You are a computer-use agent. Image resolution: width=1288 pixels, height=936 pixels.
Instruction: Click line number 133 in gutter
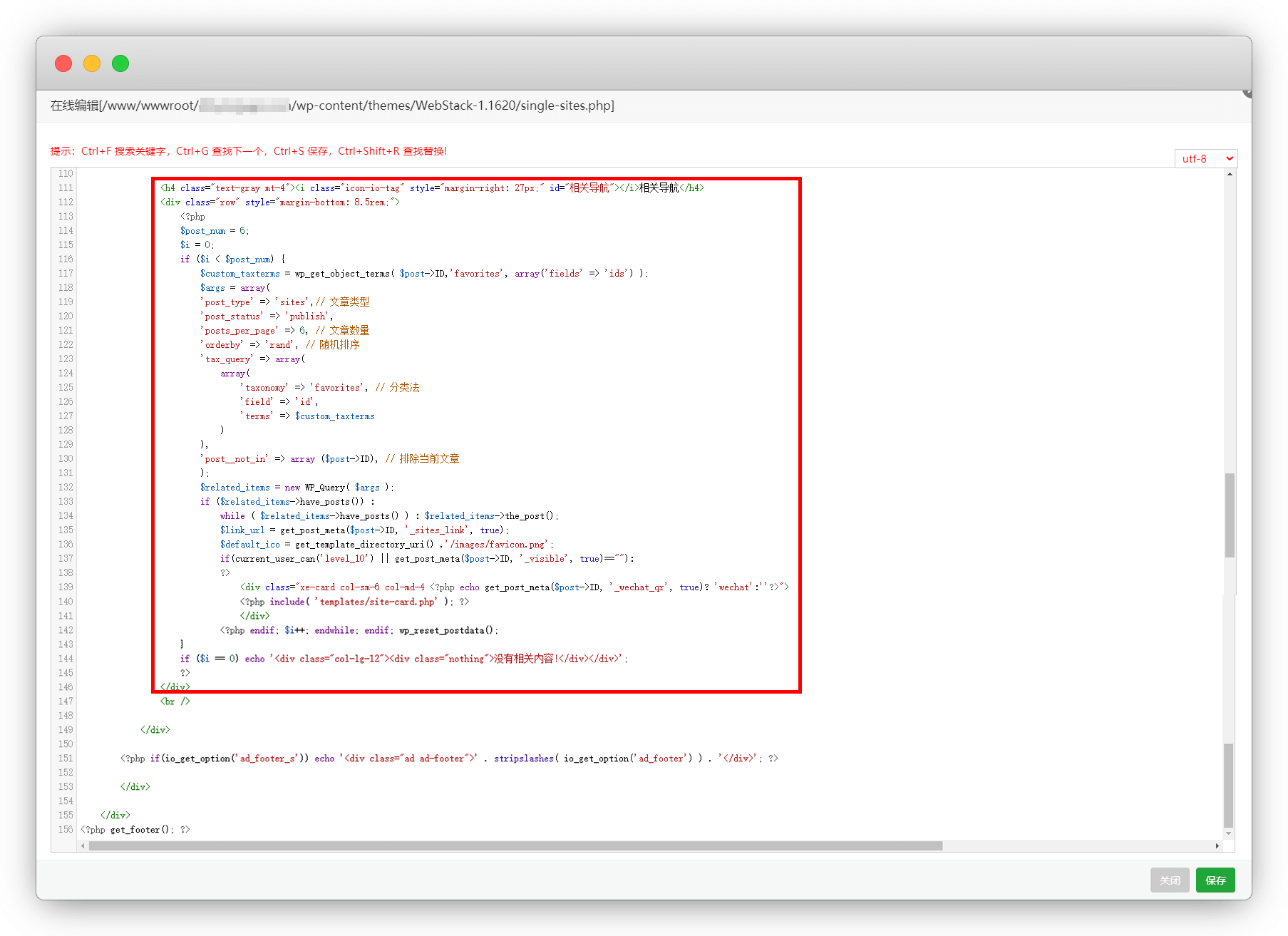pyautogui.click(x=66, y=502)
